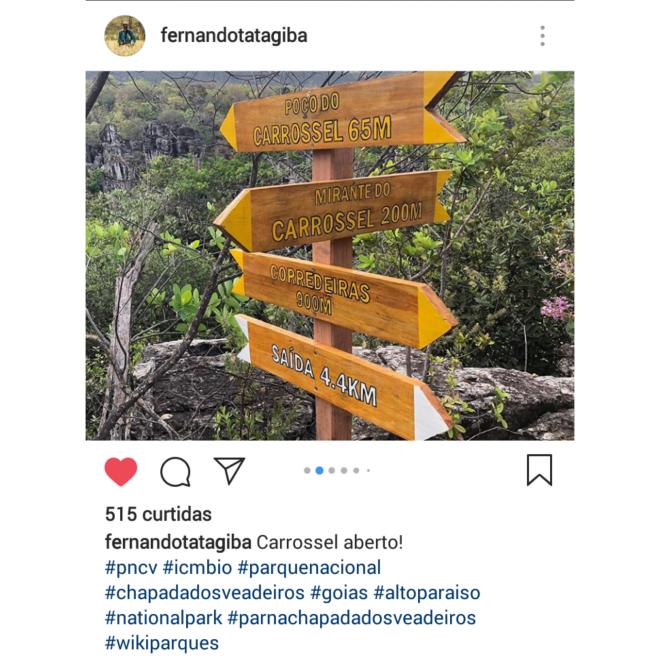Save the post with the bookmark icon
660x660 pixels.
539,470
